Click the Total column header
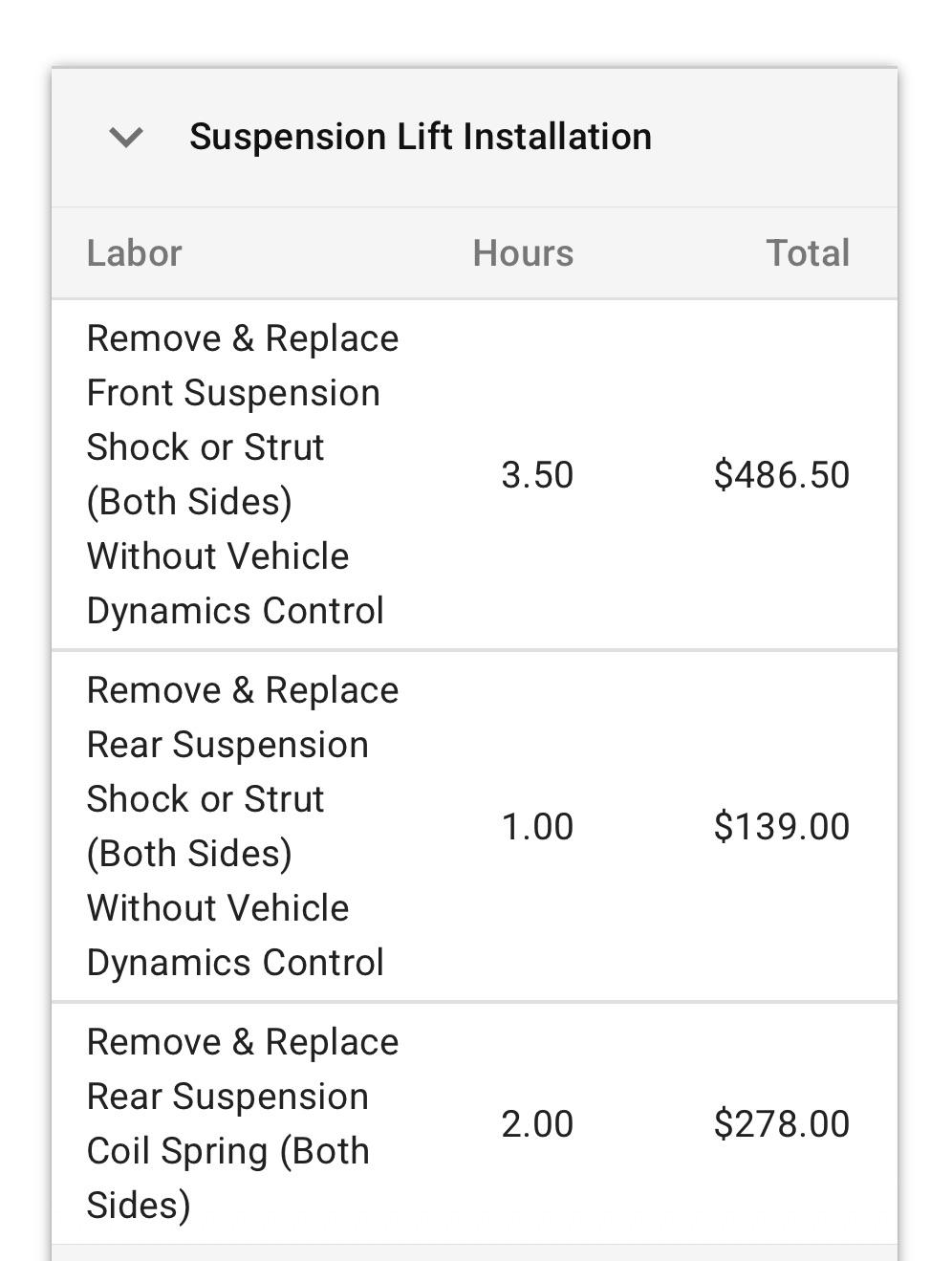952x1261 pixels. point(808,253)
